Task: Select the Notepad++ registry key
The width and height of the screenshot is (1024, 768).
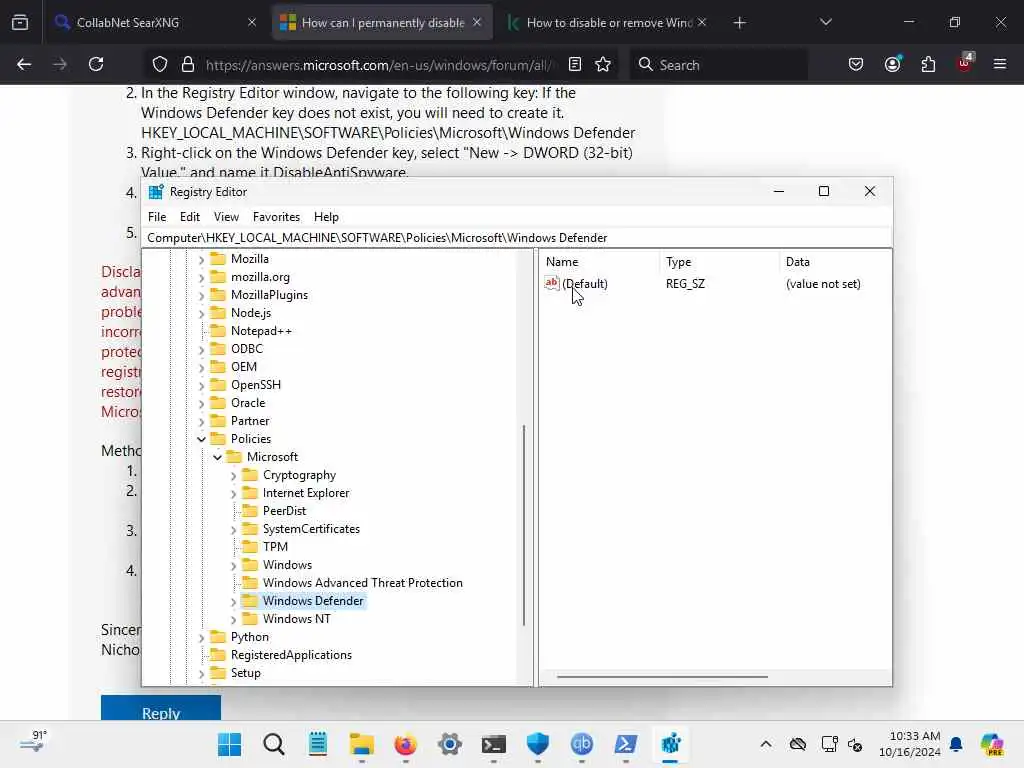Action: tap(261, 330)
